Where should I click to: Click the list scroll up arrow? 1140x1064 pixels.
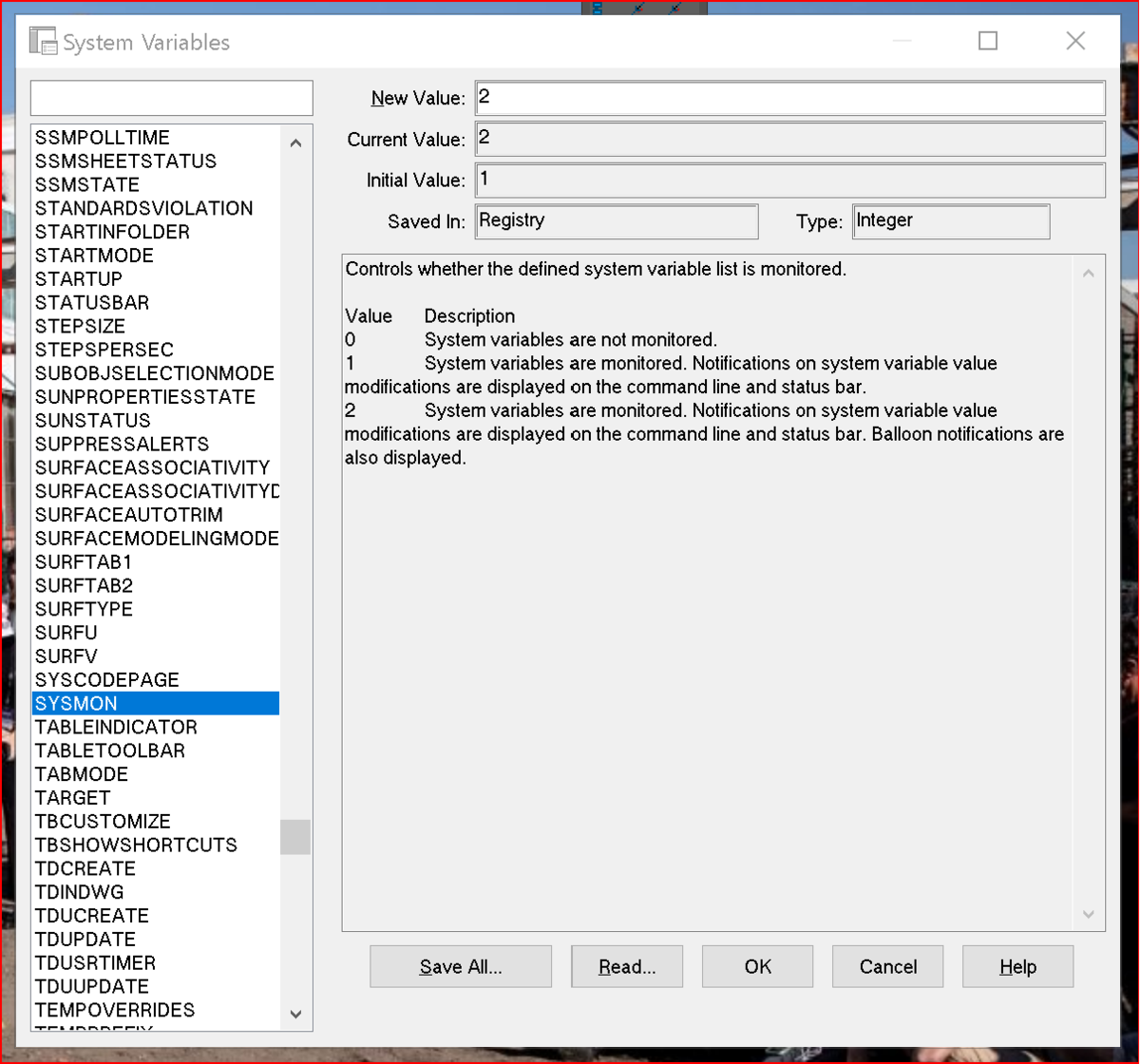[x=295, y=143]
